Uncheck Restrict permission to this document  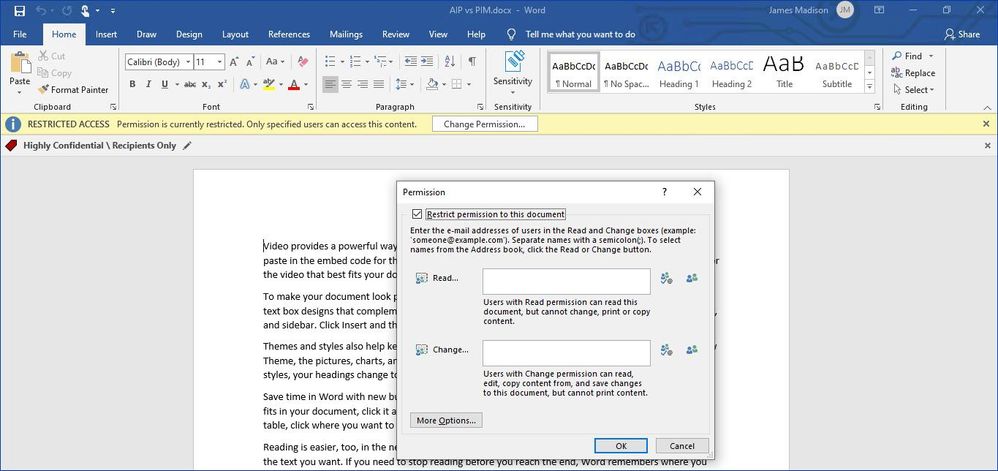(418, 214)
